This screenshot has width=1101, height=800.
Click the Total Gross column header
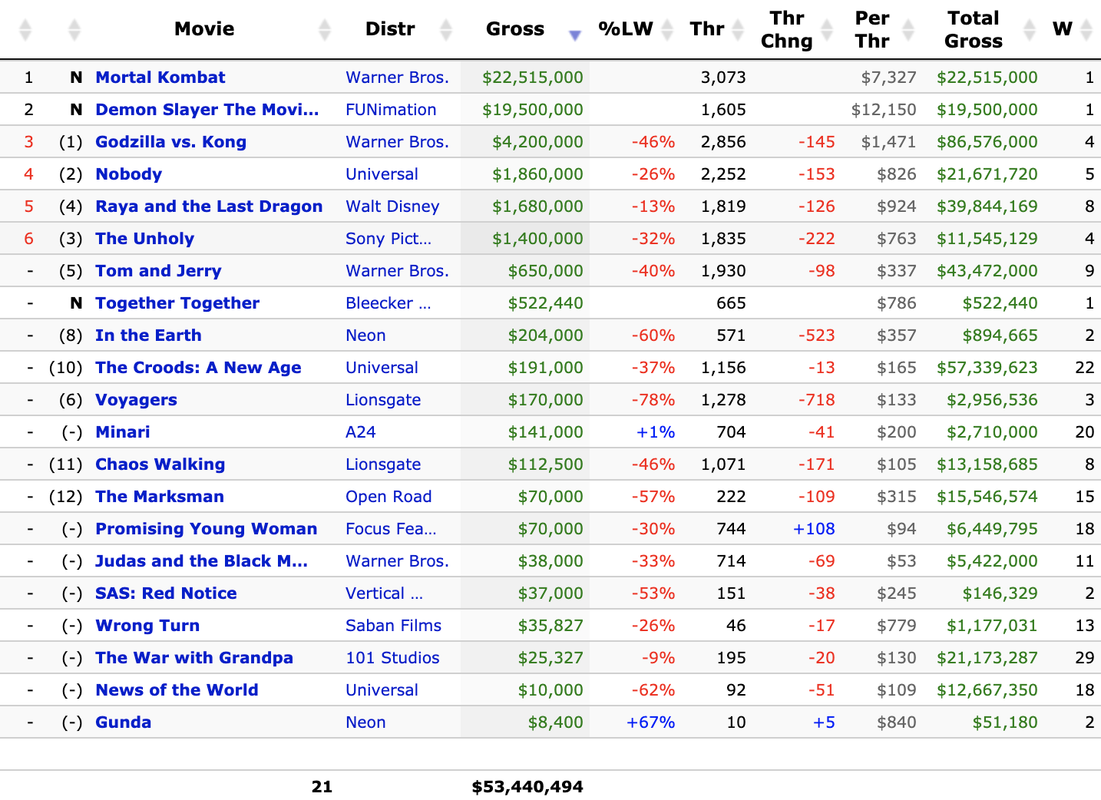[x=973, y=29]
